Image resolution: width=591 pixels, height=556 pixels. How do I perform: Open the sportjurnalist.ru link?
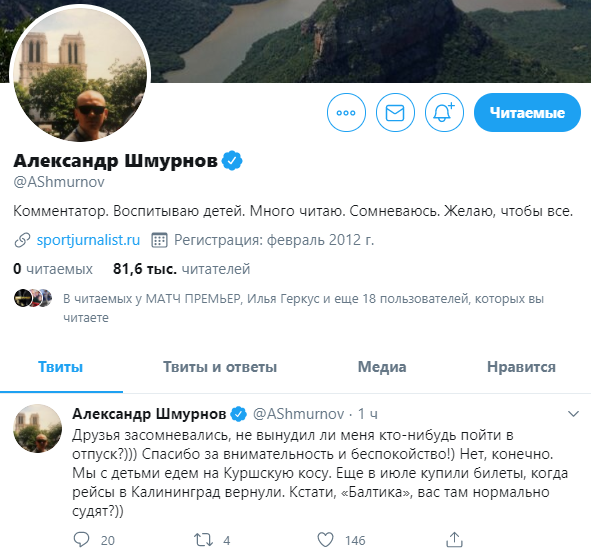88,240
